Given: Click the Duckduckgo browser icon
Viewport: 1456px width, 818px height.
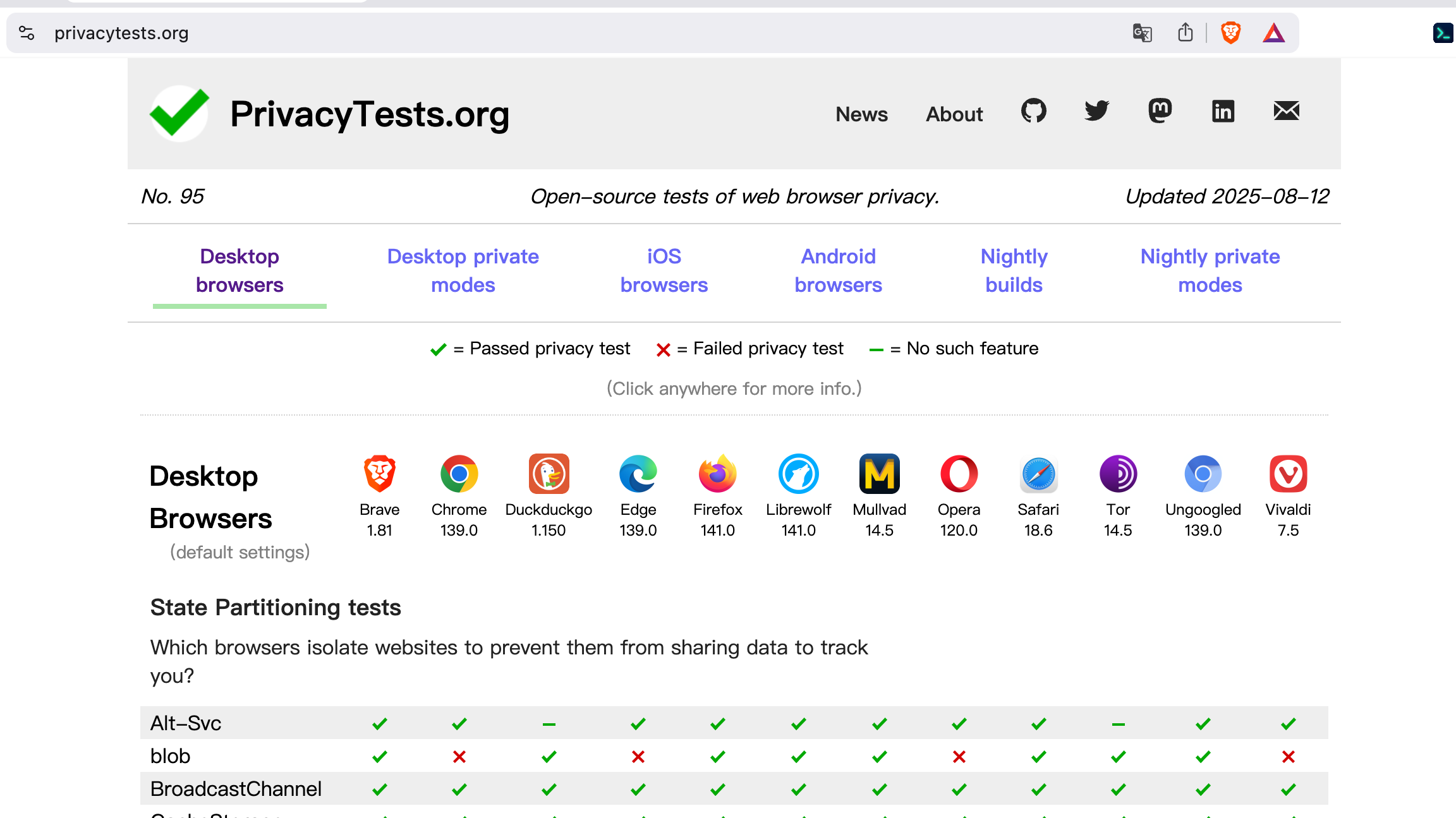Looking at the screenshot, I should pyautogui.click(x=549, y=474).
